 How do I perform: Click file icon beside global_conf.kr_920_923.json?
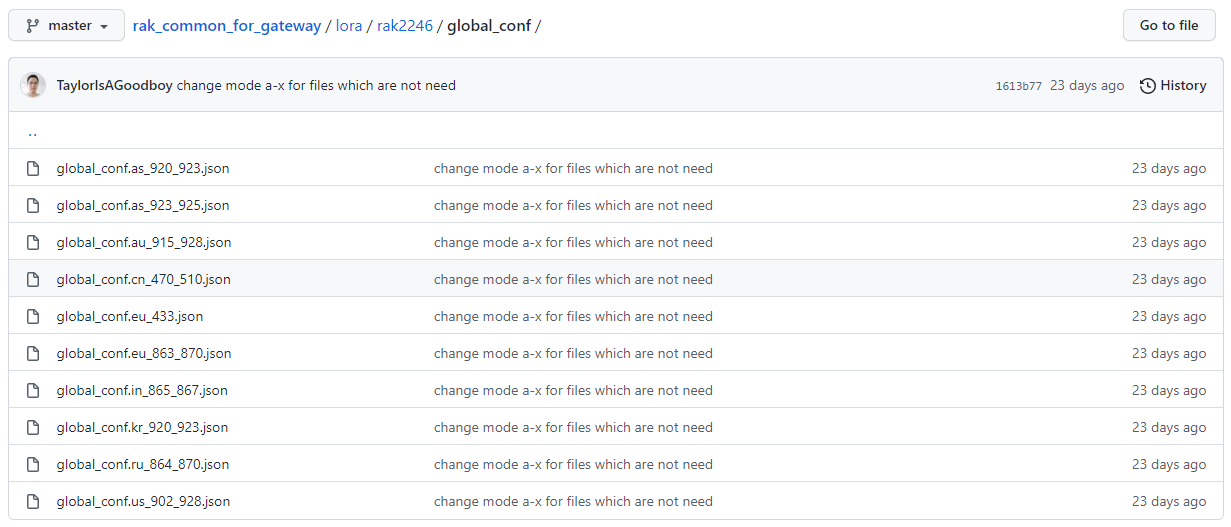(33, 427)
